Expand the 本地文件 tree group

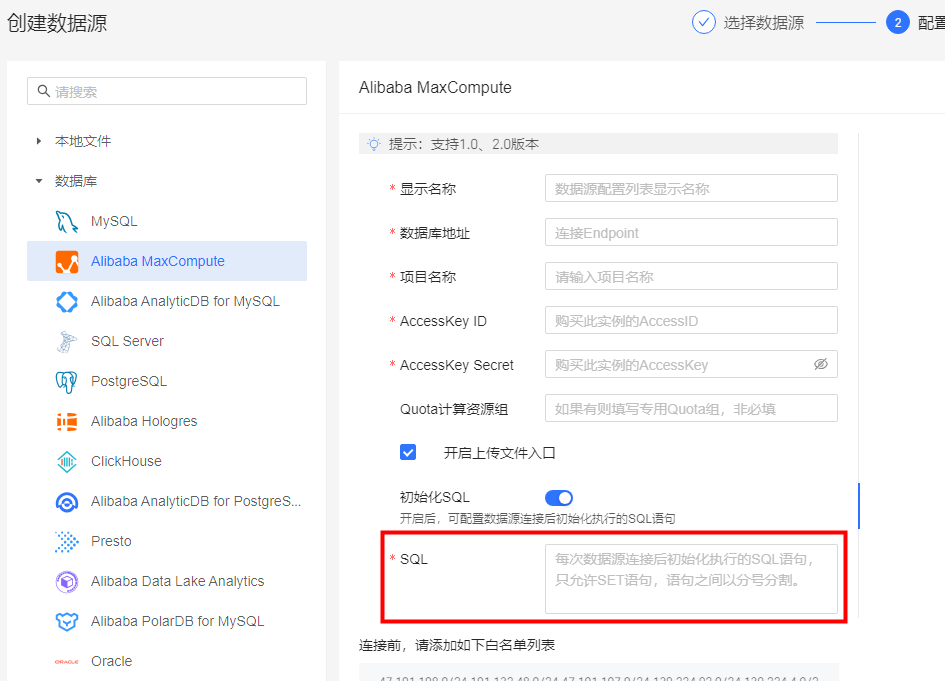click(x=39, y=141)
